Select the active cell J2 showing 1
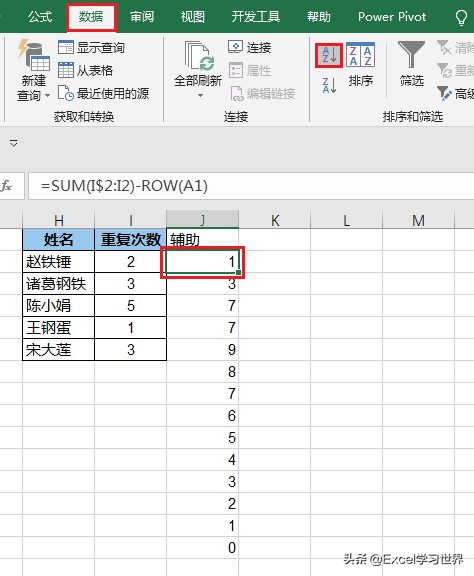Screen dimensions: 474x576 point(202,262)
